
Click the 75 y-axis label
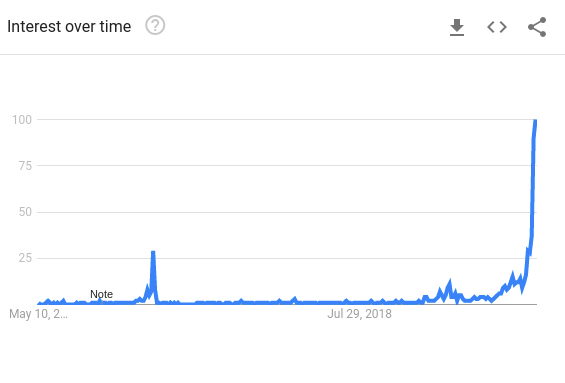(25, 166)
